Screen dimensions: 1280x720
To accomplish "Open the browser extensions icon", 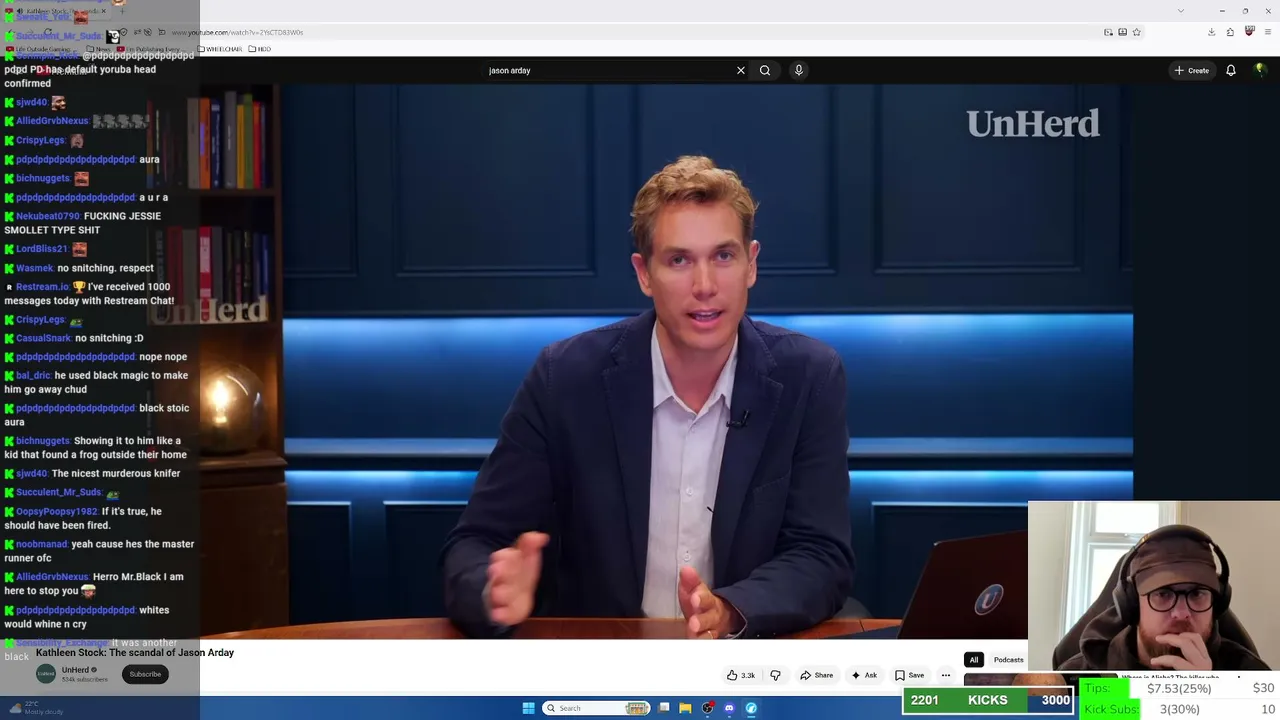I will (1230, 32).
